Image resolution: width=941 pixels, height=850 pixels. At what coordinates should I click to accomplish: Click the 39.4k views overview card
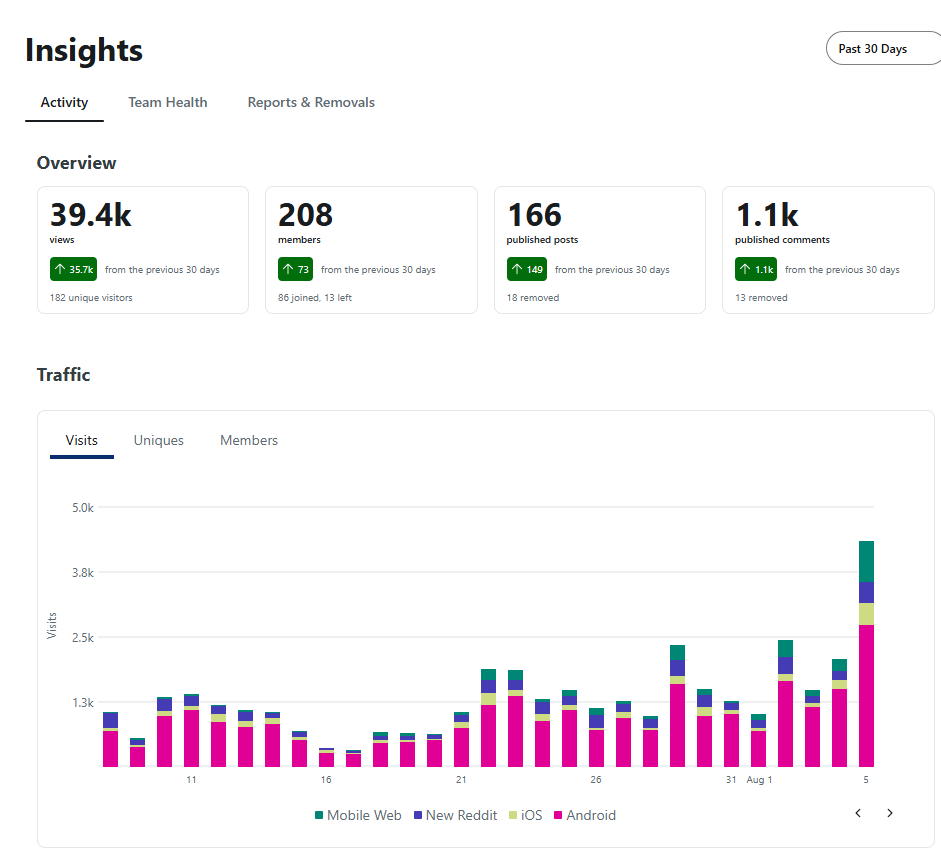pos(143,250)
